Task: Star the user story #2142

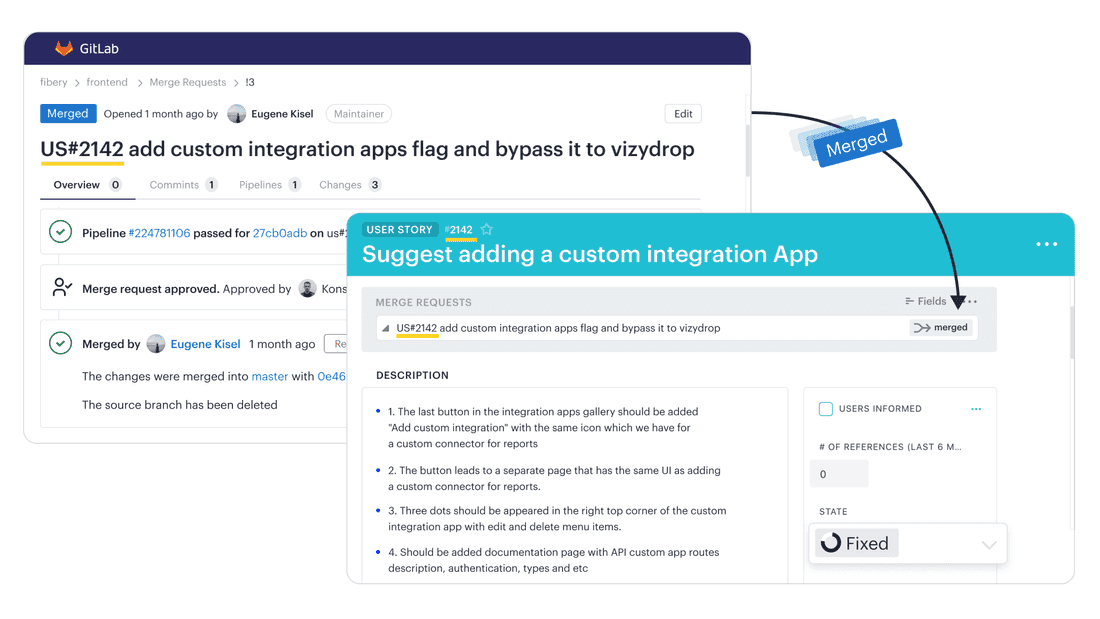Action: [487, 229]
